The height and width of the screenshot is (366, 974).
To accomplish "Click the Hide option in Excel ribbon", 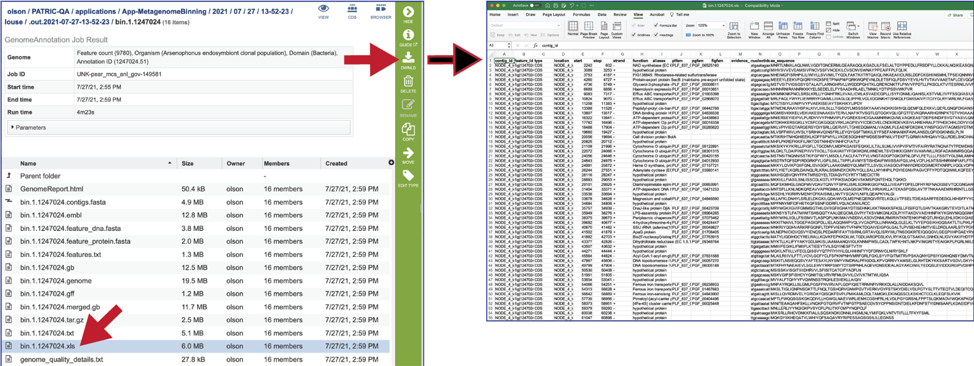I will (x=832, y=30).
